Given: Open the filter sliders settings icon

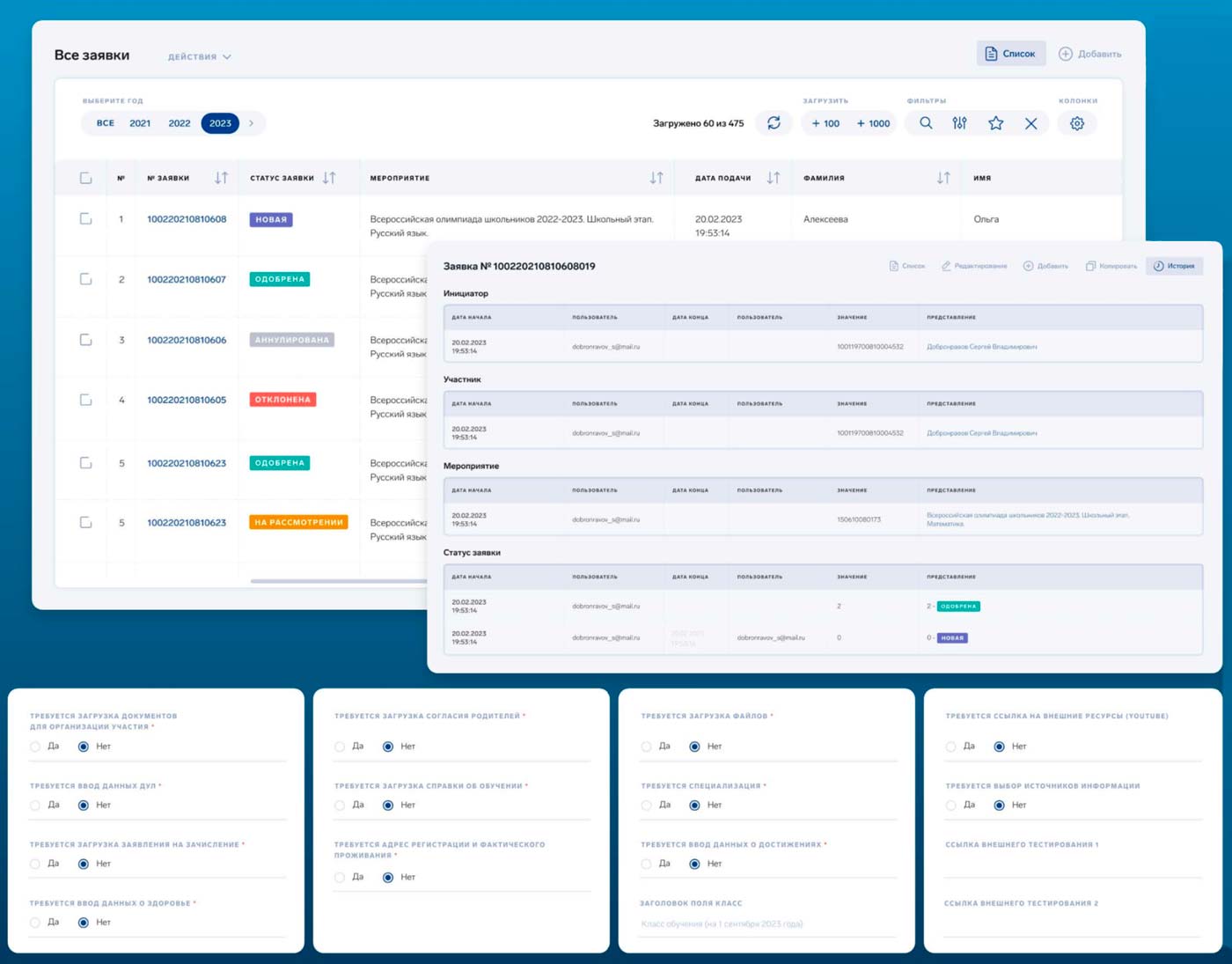Looking at the screenshot, I should coord(960,123).
